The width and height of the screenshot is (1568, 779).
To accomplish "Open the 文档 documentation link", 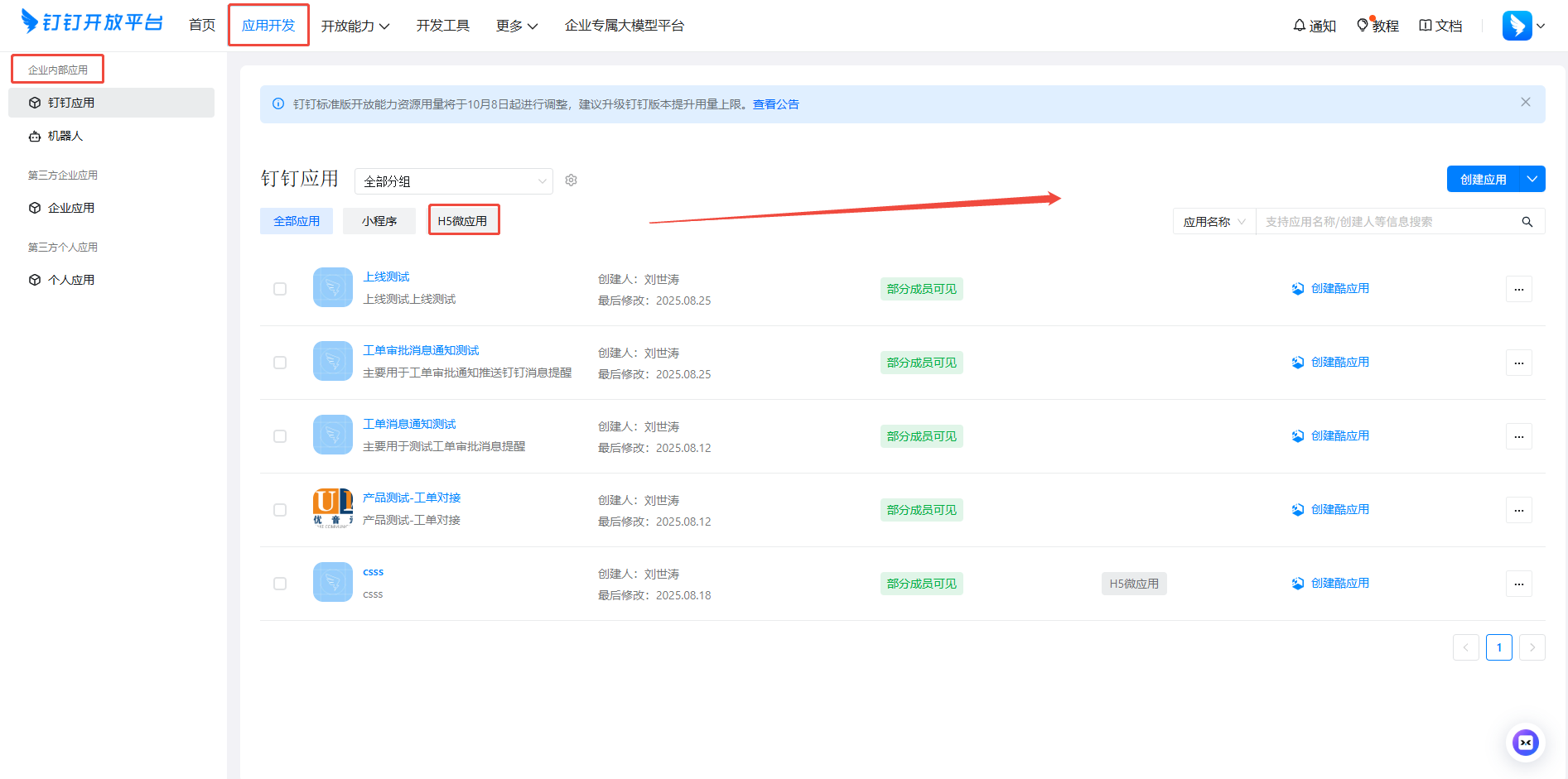I will [1440, 26].
